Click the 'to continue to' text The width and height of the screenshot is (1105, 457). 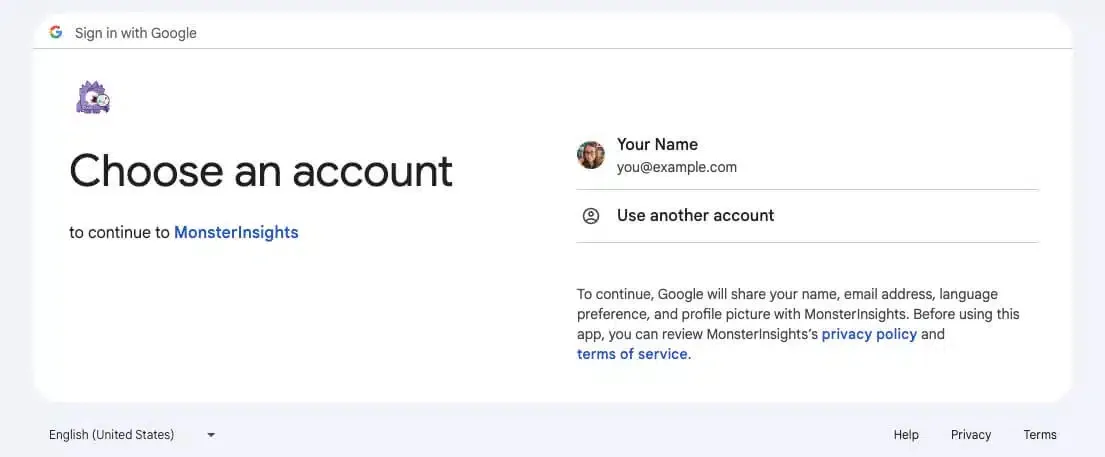click(119, 232)
